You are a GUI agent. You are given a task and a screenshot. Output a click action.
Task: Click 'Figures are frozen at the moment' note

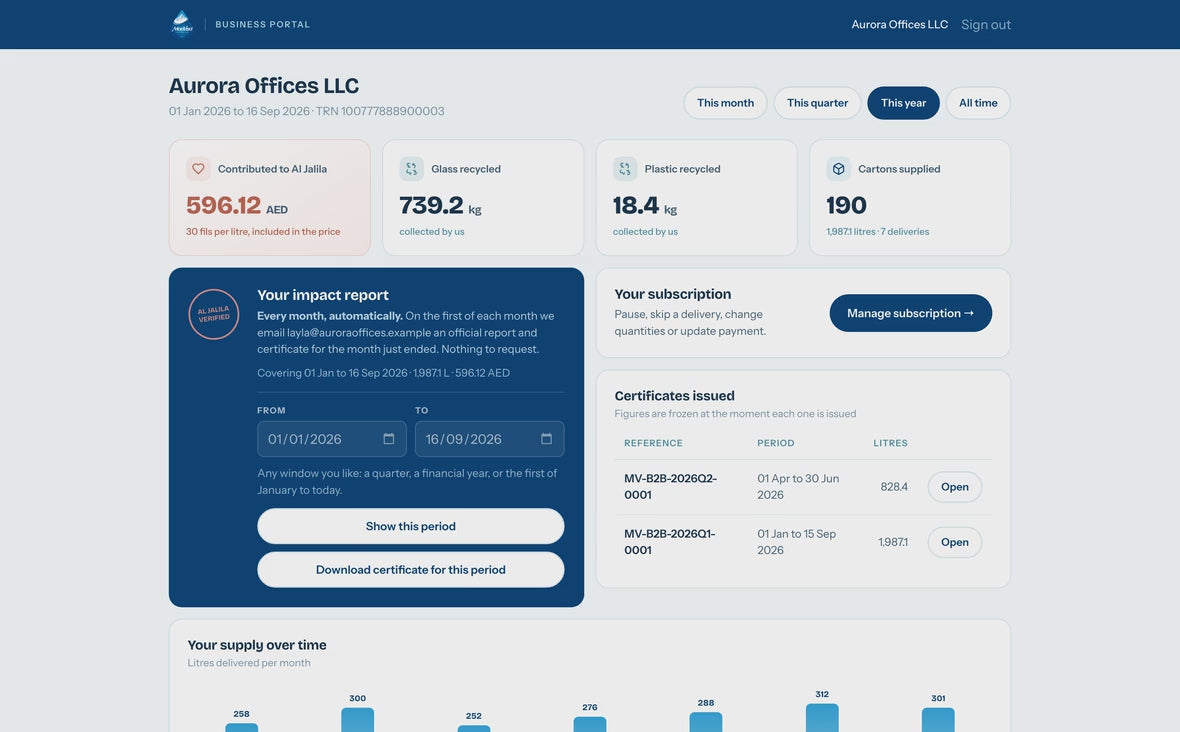point(734,414)
